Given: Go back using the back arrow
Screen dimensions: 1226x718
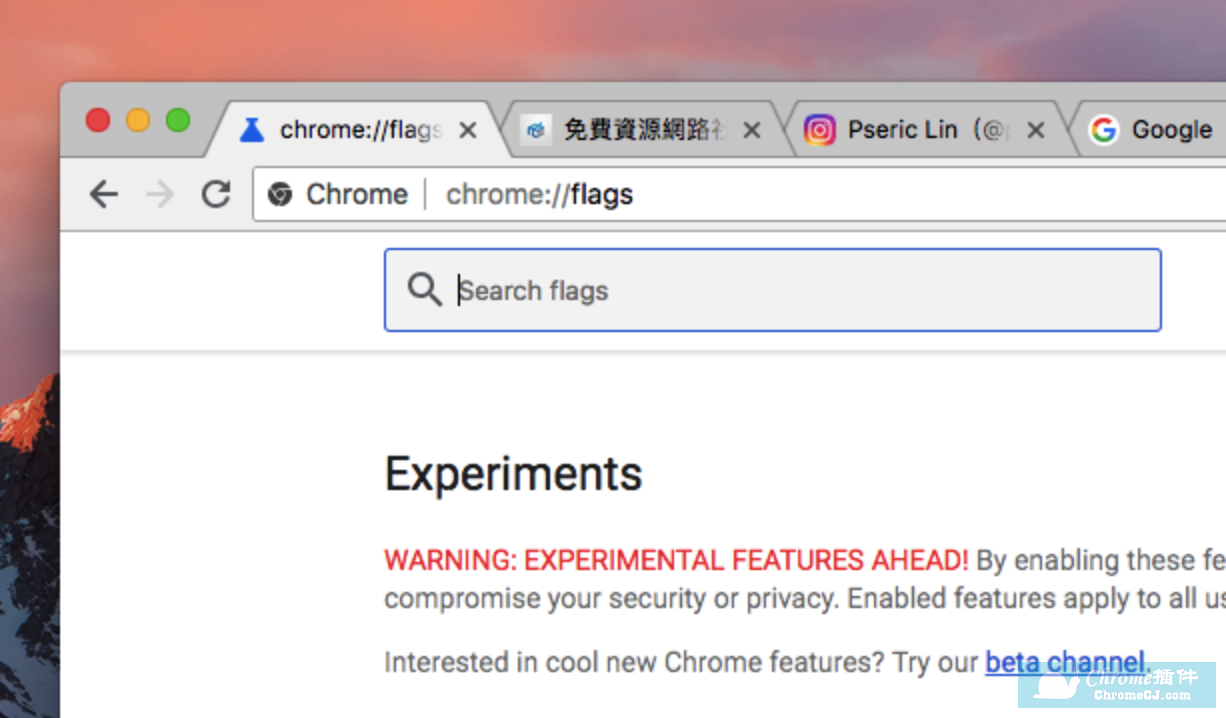Looking at the screenshot, I should click(103, 194).
